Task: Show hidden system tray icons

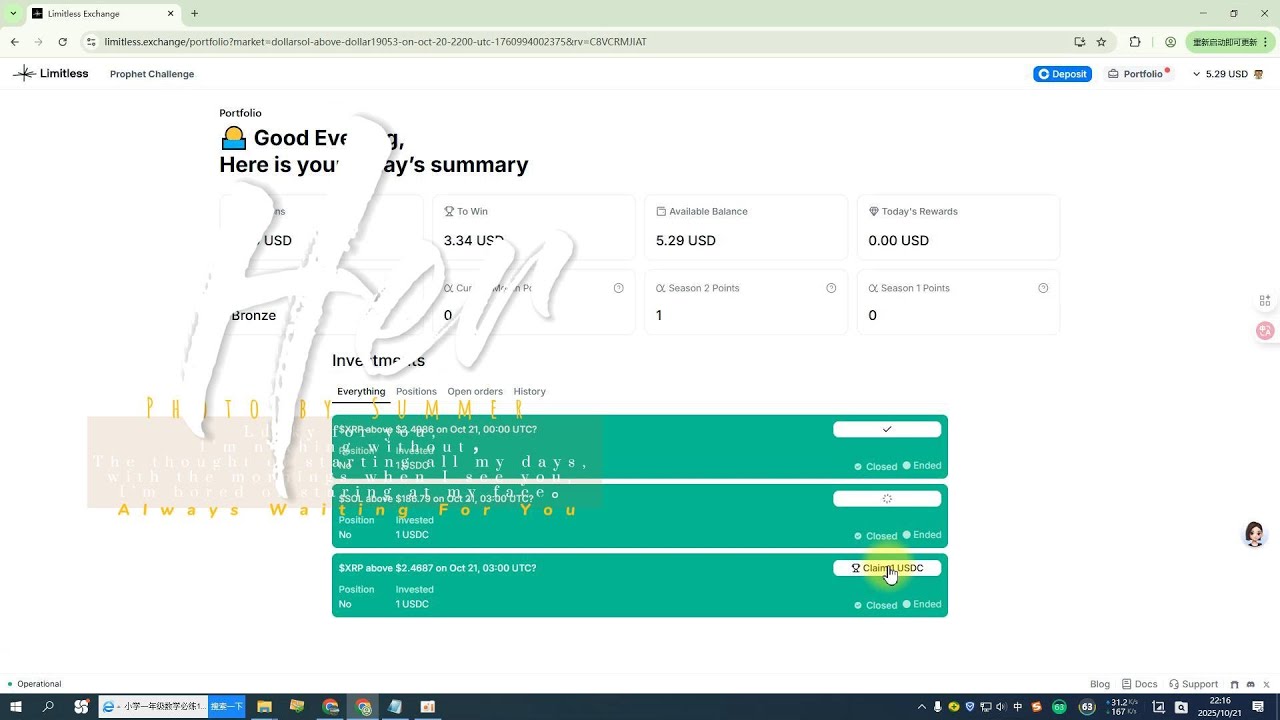Action: pyautogui.click(x=923, y=707)
